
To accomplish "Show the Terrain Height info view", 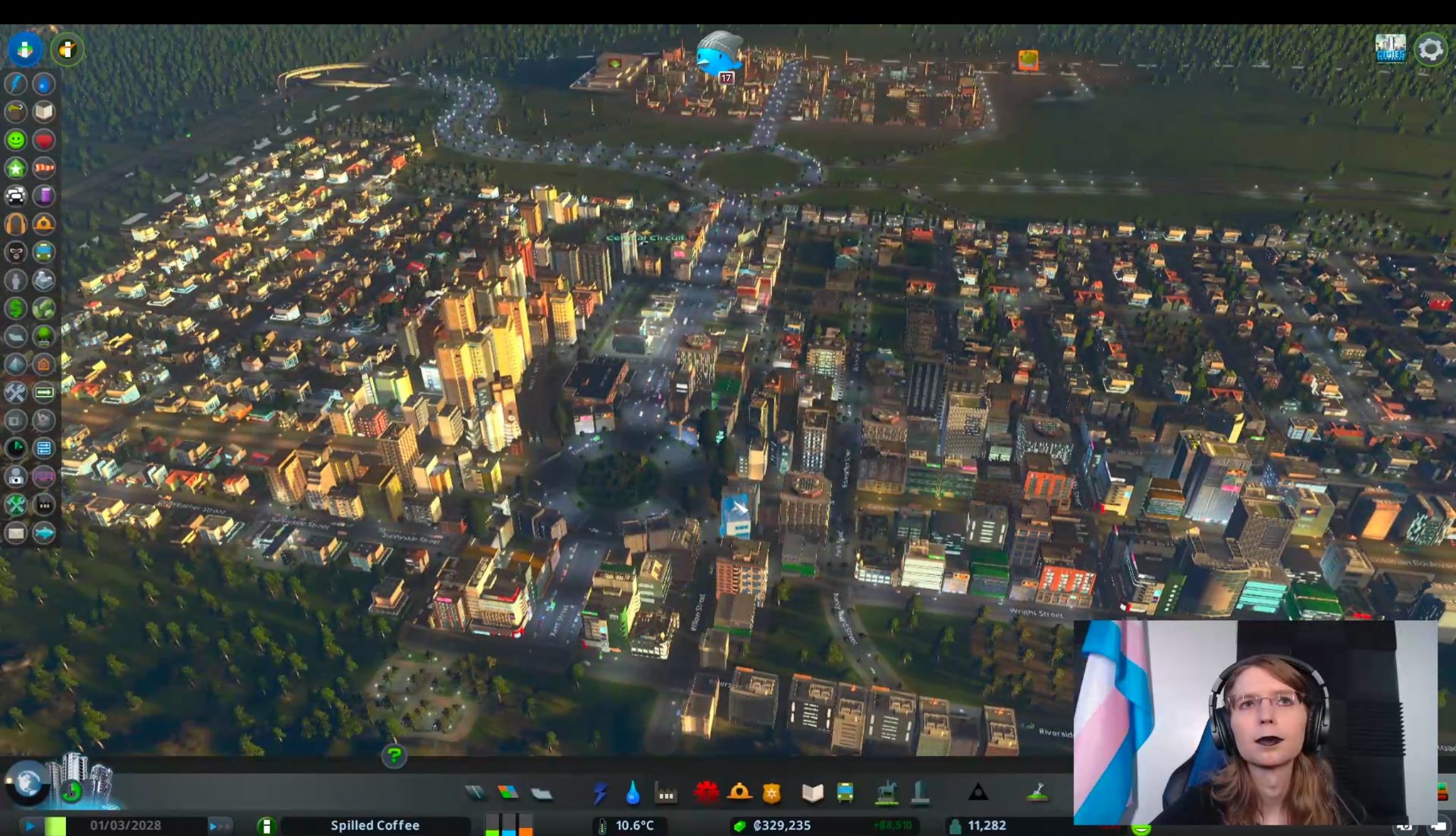I will point(16,365).
